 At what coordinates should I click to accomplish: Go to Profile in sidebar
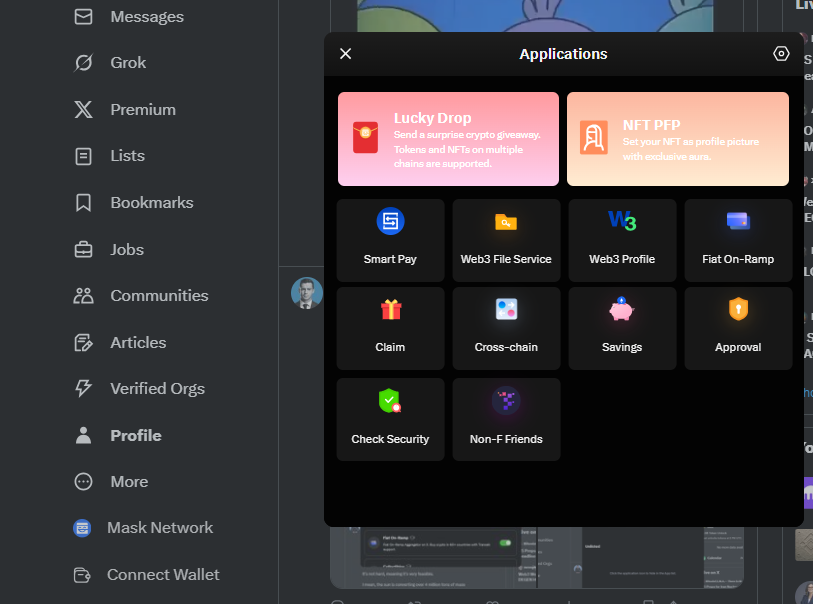pos(118,436)
